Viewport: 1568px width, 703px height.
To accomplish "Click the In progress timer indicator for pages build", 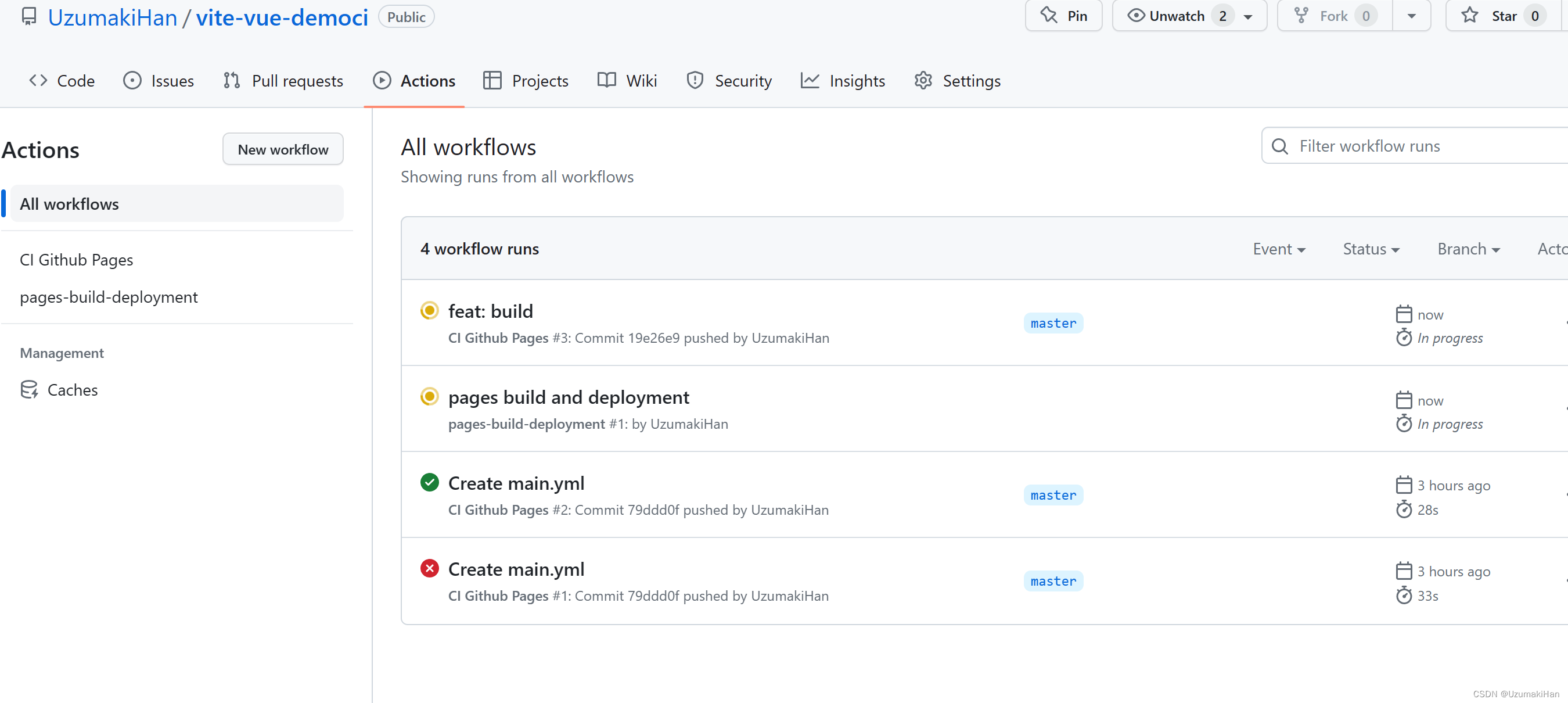I will 1404,423.
